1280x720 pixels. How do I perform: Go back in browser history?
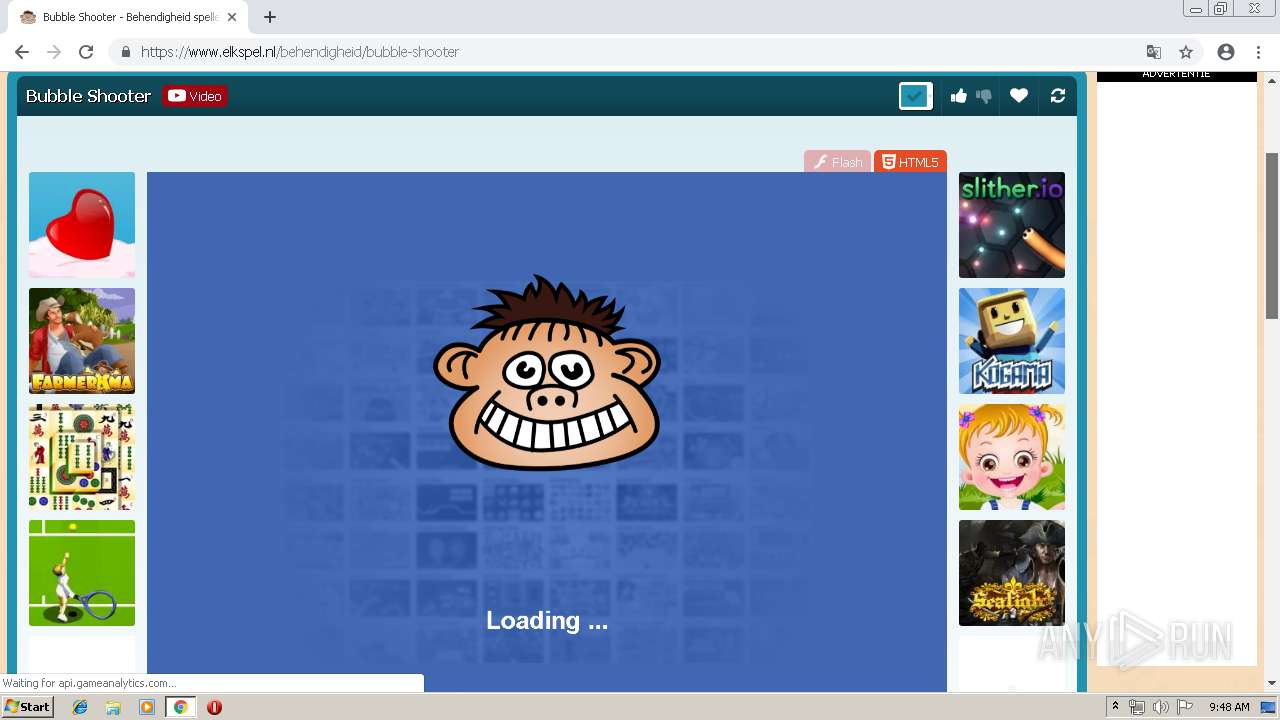pyautogui.click(x=22, y=52)
